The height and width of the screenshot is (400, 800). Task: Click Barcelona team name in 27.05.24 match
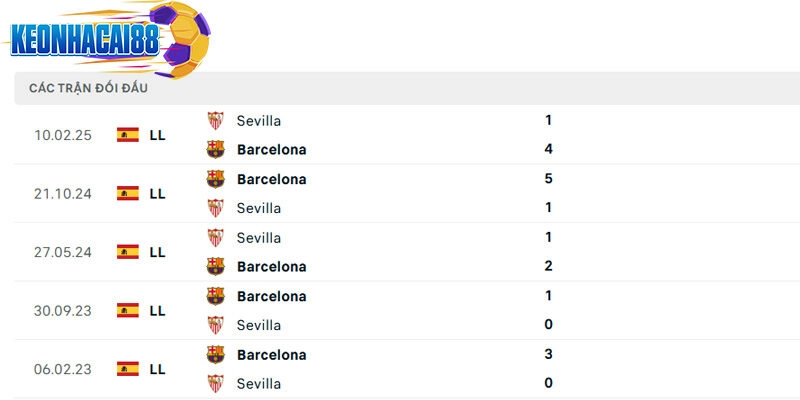click(x=271, y=266)
